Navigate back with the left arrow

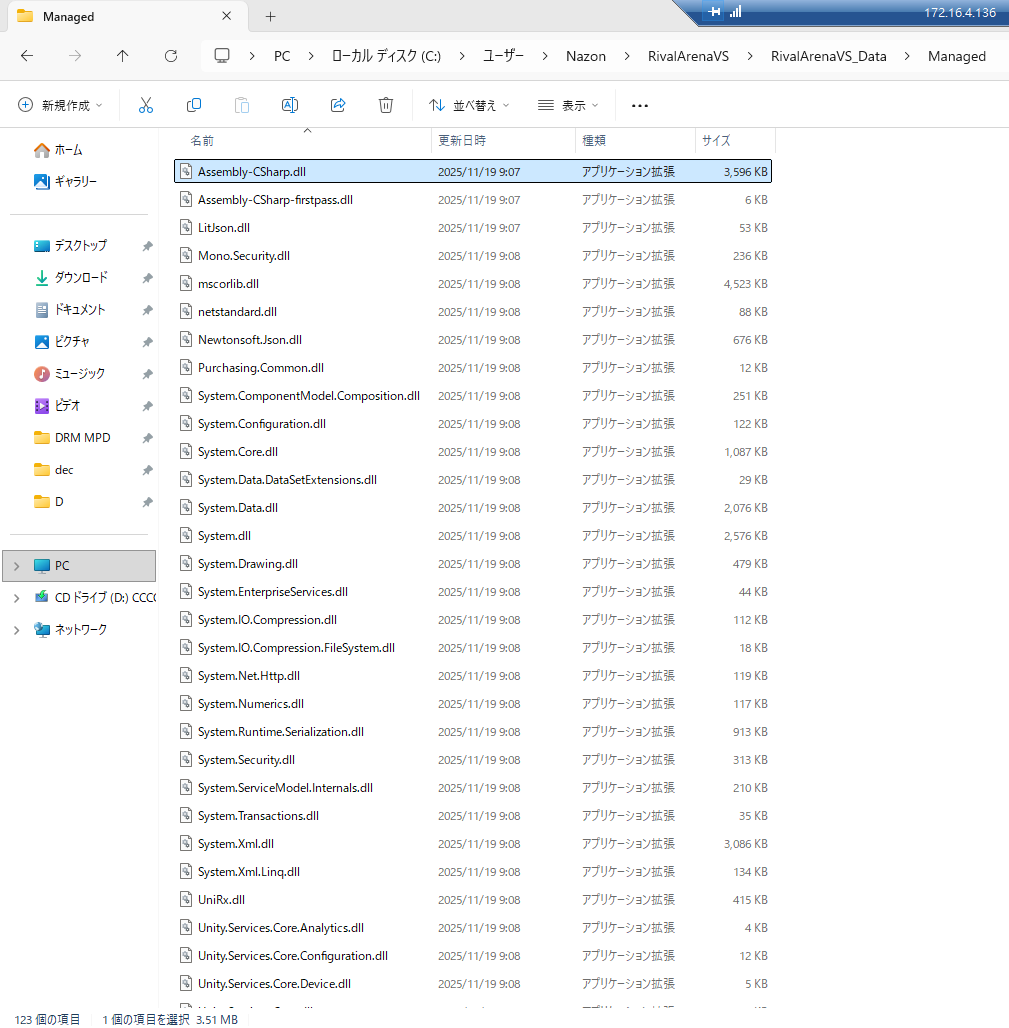pos(27,56)
